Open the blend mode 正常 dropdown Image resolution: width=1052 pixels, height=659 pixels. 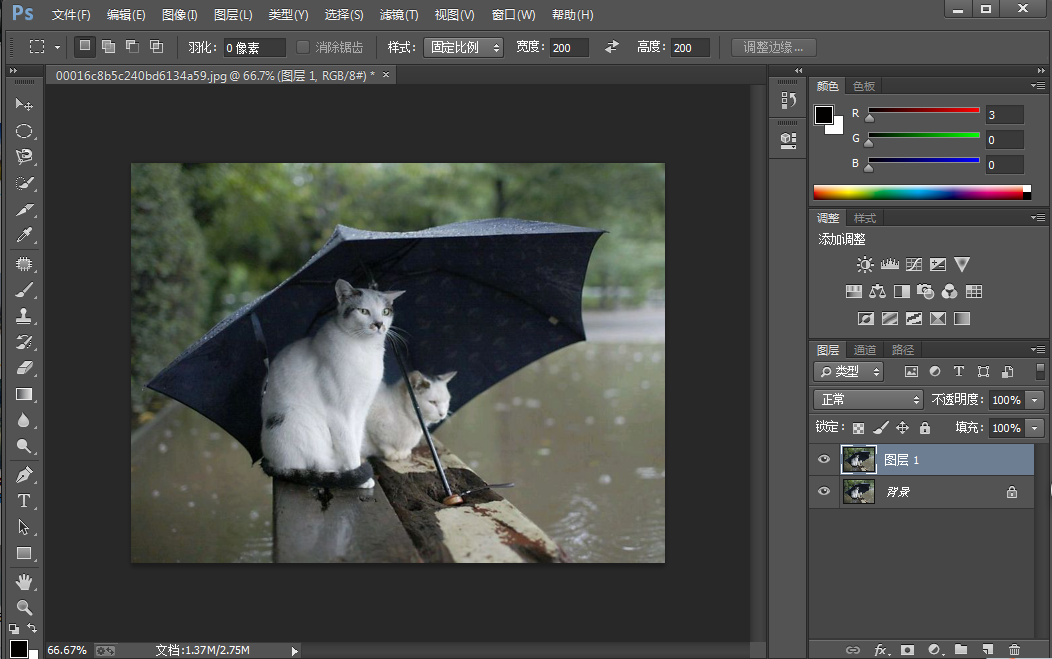pos(868,399)
